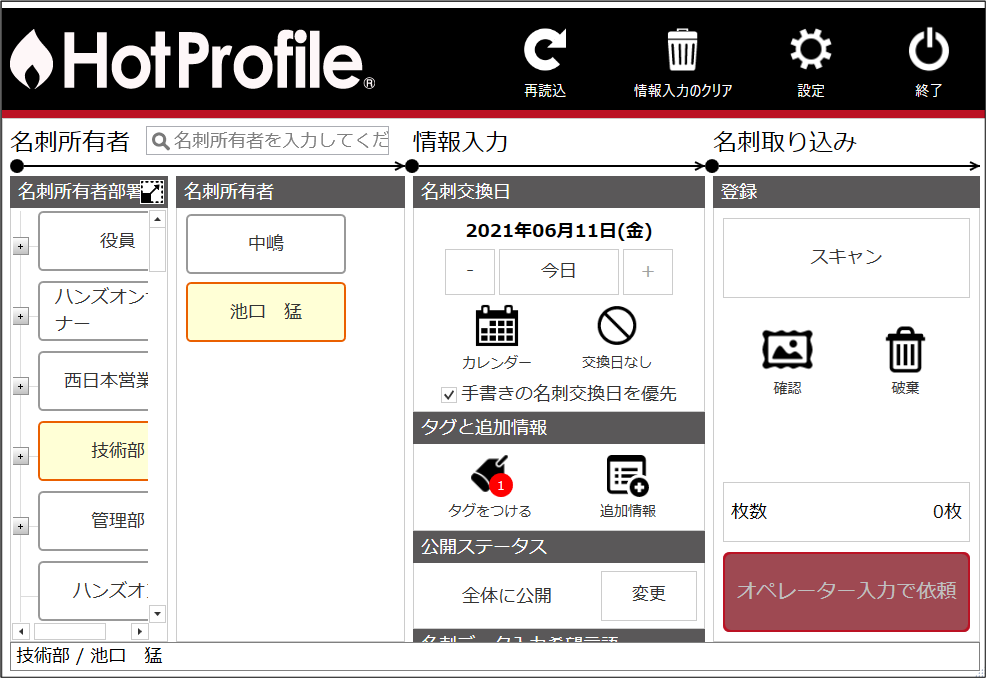Select the 西日本営業 department
The image size is (986, 678).
click(x=94, y=381)
